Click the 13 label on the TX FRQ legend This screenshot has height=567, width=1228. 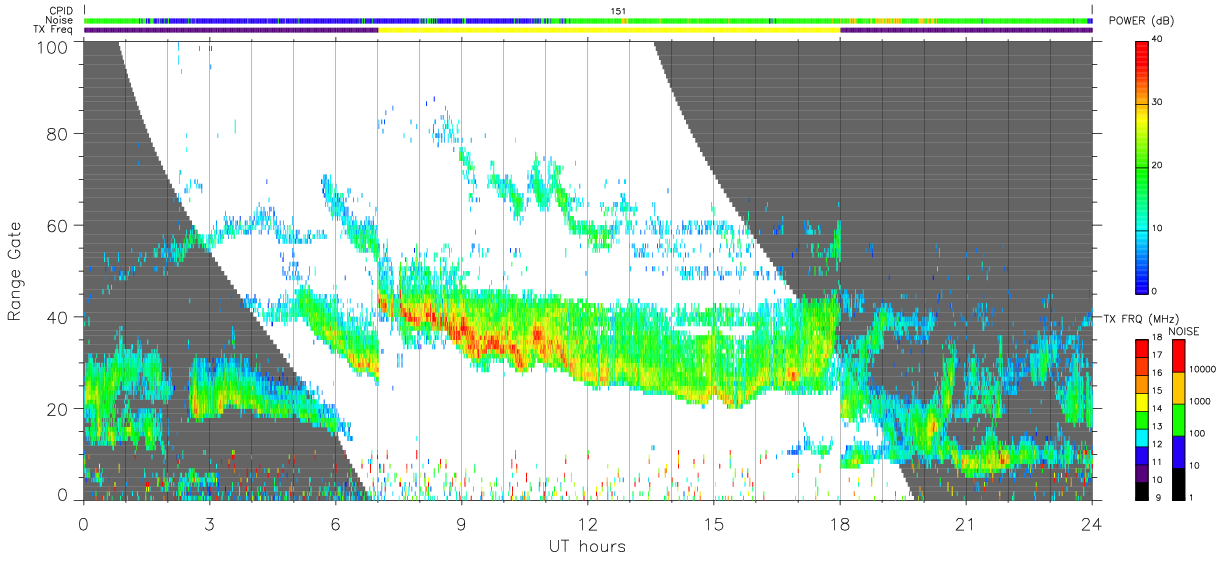(1157, 427)
